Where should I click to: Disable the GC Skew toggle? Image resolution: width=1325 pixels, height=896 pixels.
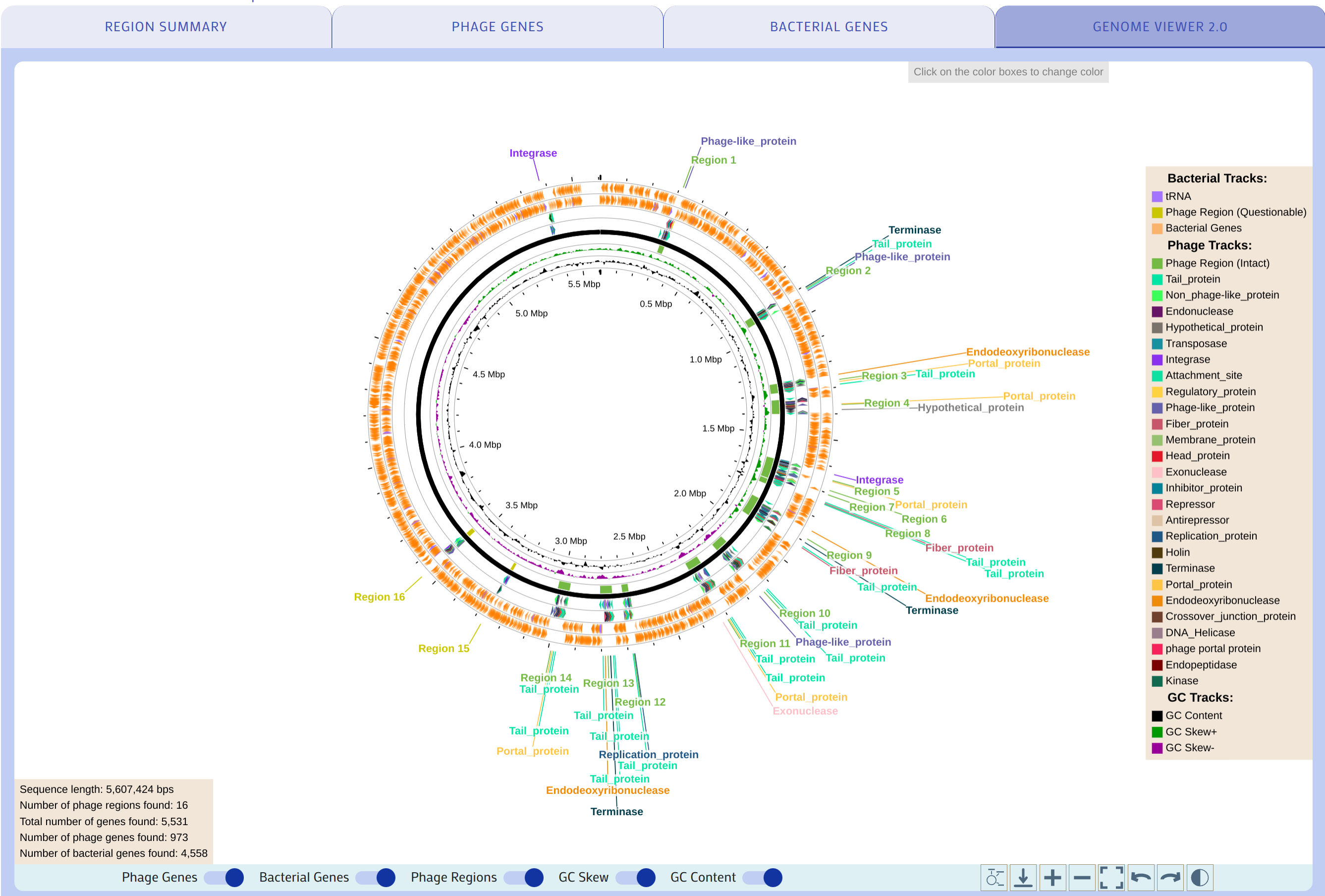point(636,877)
